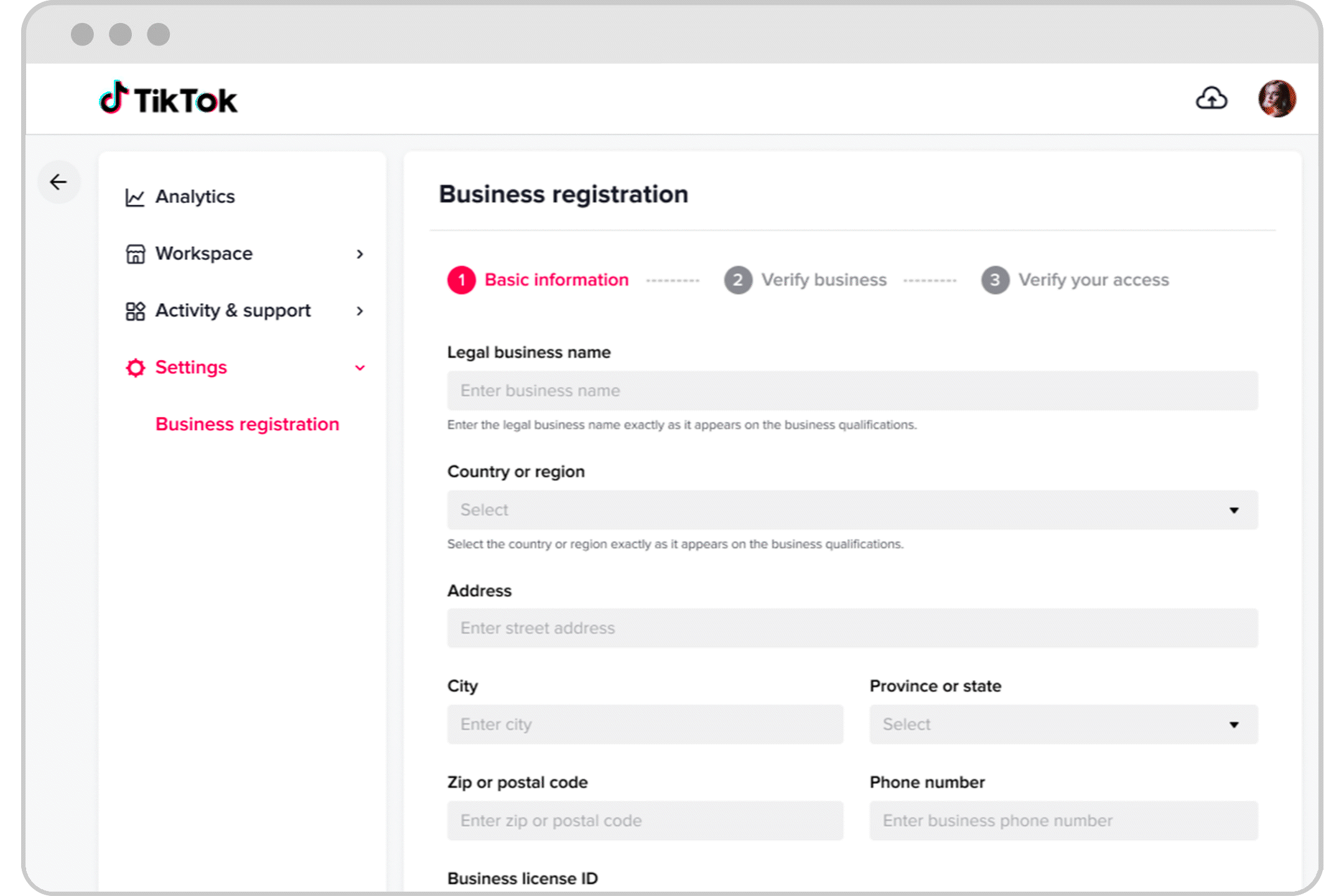
Task: Click the cloud upload icon
Action: pos(1211,98)
